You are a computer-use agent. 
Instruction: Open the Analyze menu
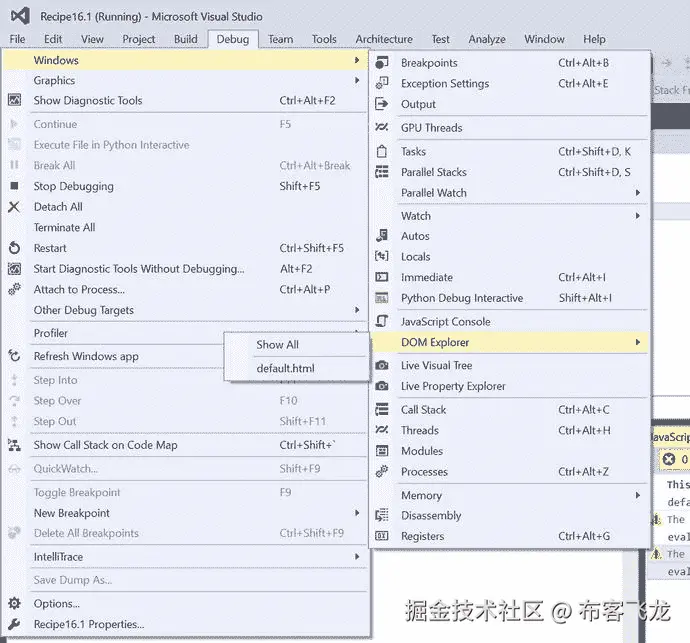coord(487,39)
